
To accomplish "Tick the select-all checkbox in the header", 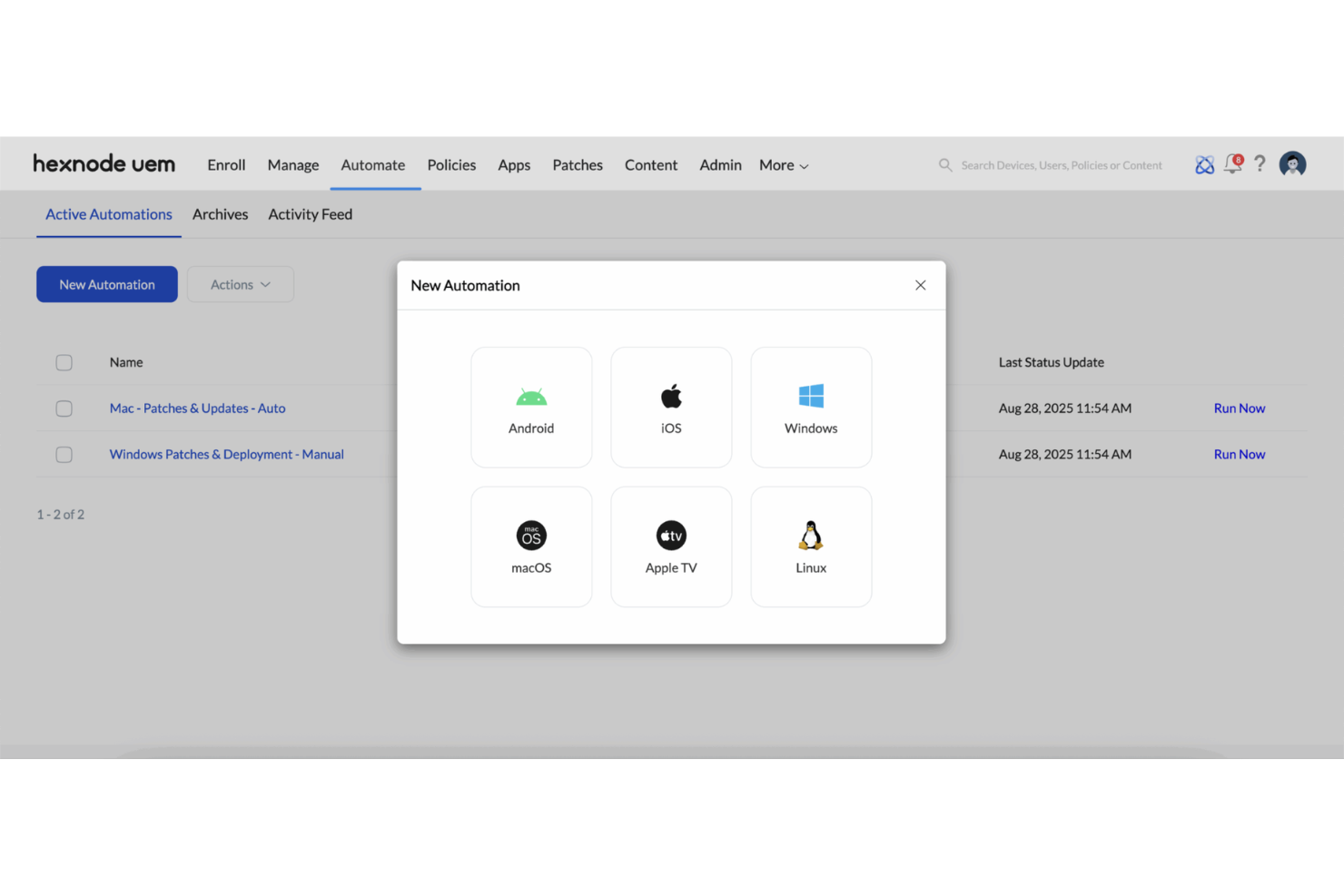I will point(64,362).
